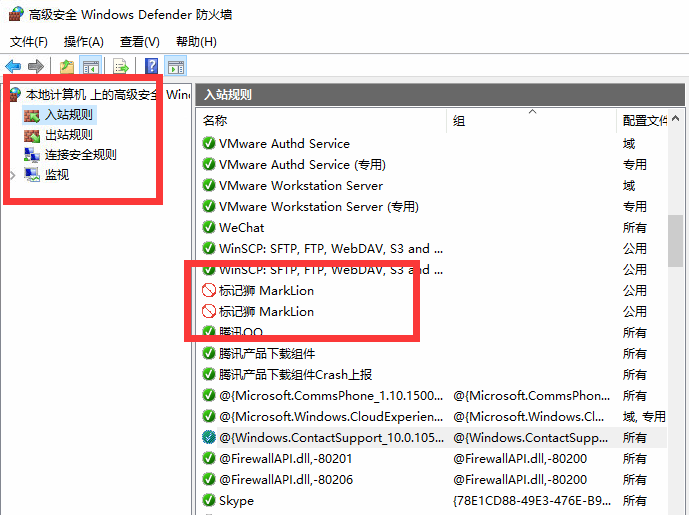Toggle the show/hide console tree icon
The image size is (689, 515).
(91, 67)
